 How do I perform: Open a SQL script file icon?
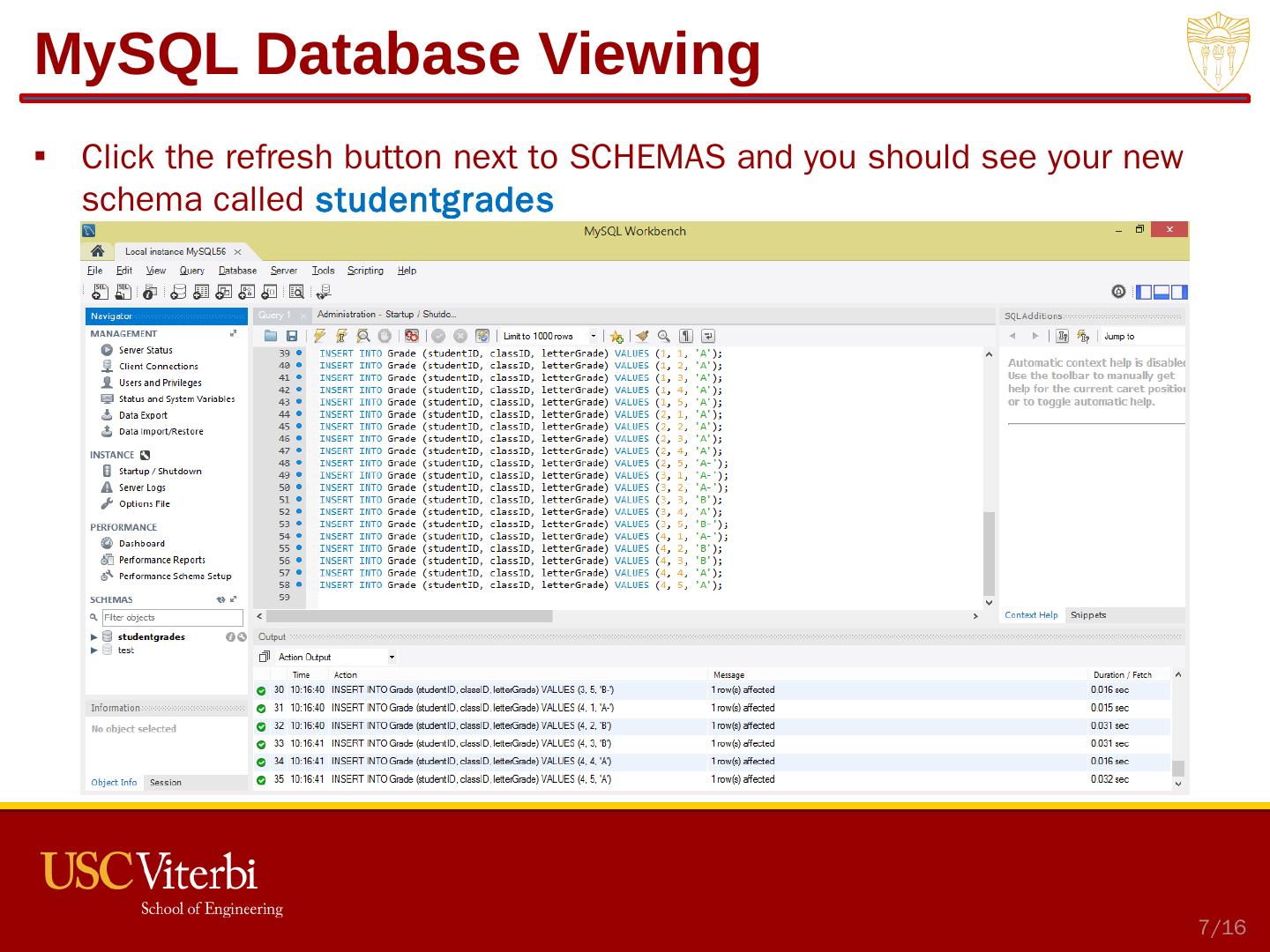pos(123,292)
